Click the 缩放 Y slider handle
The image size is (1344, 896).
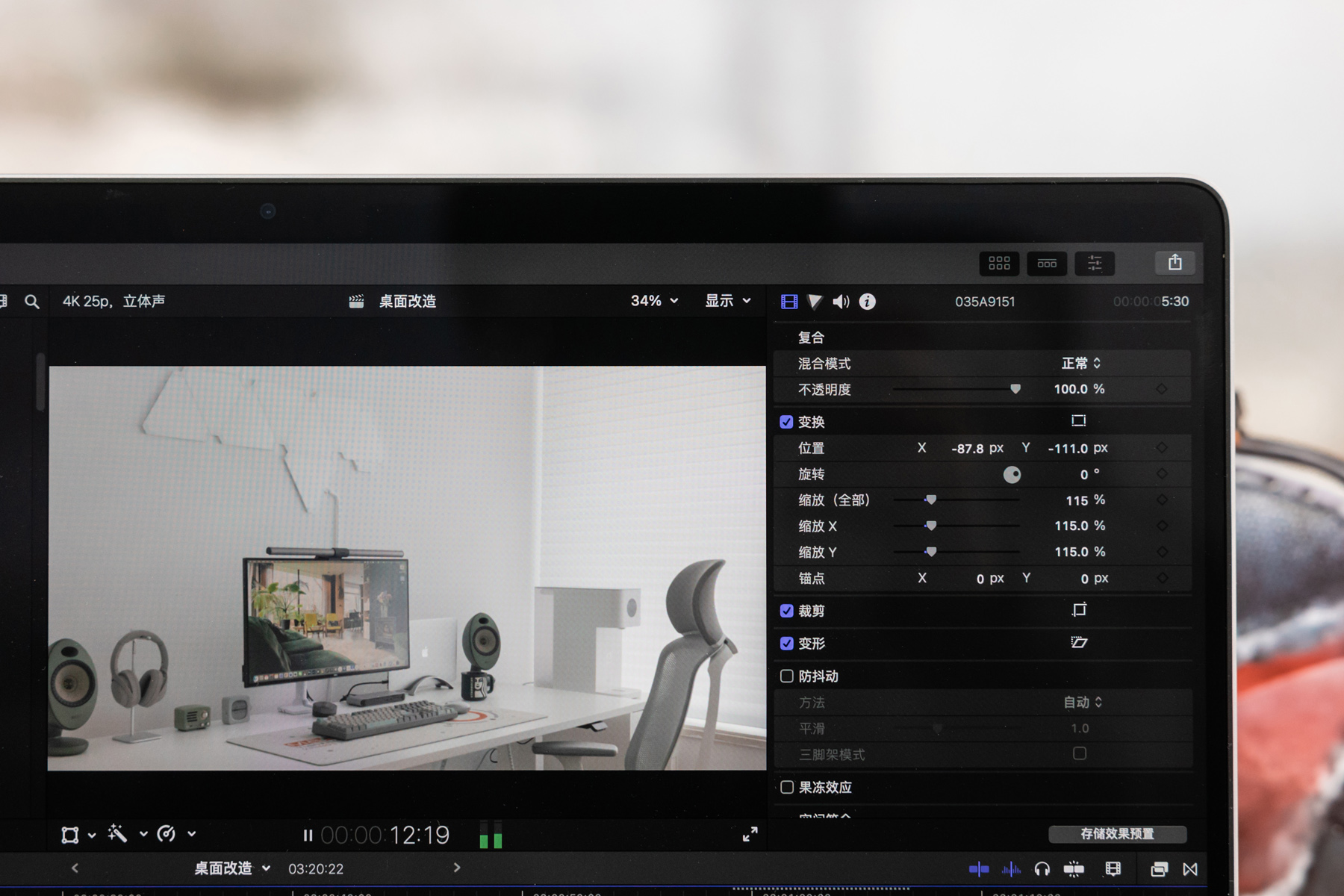[930, 553]
